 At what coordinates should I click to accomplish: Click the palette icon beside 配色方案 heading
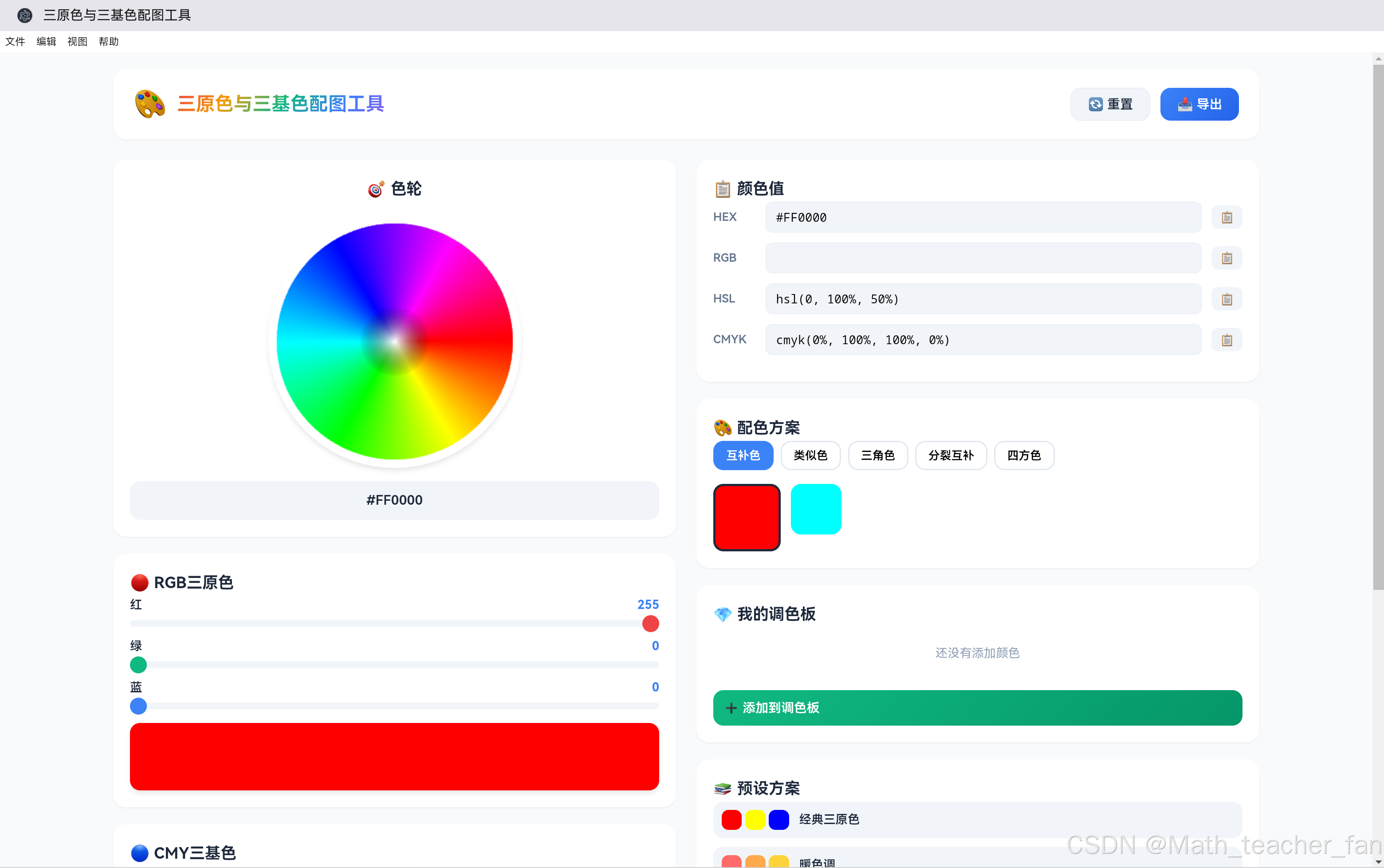point(722,428)
